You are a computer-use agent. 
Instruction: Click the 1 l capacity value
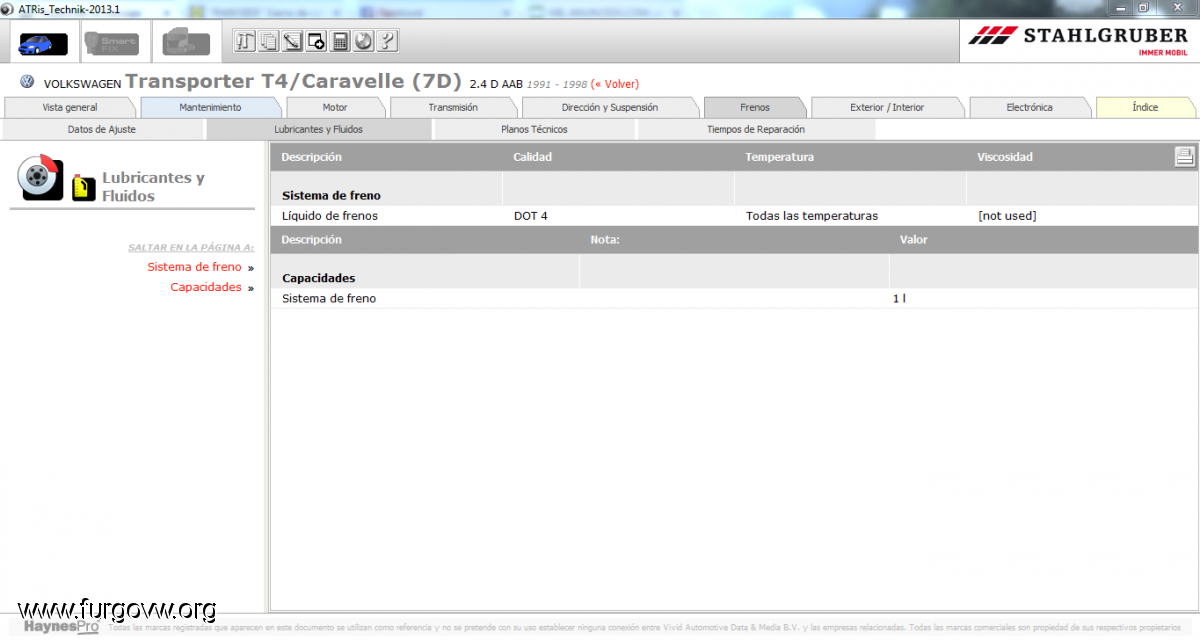tap(899, 298)
